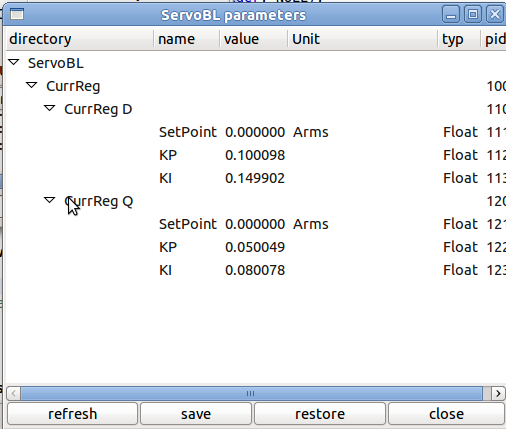Sort by the name column header
Screen dimensions: 508x429
(x=187, y=39)
